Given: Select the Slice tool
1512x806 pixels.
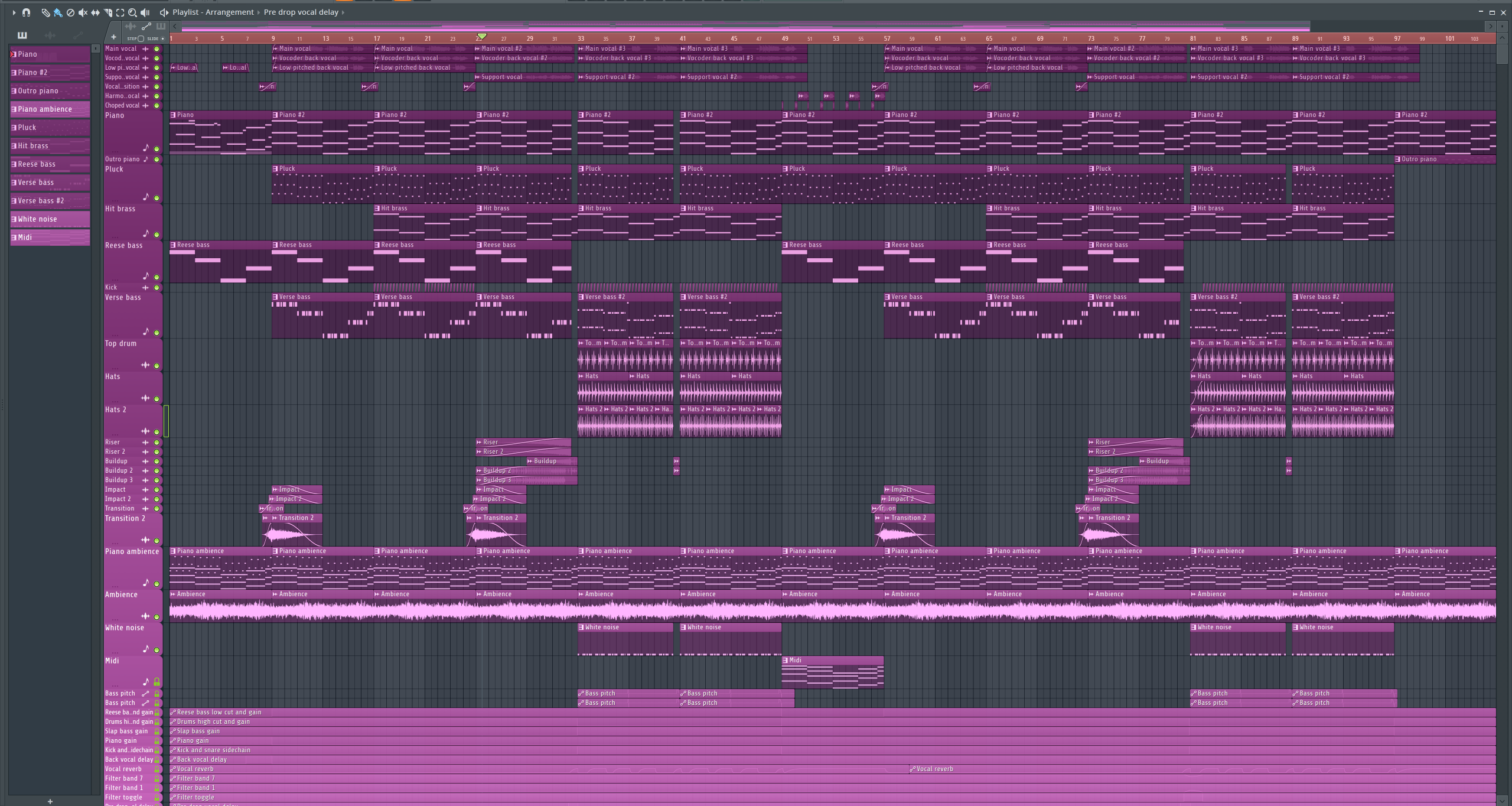Looking at the screenshot, I should [x=107, y=12].
